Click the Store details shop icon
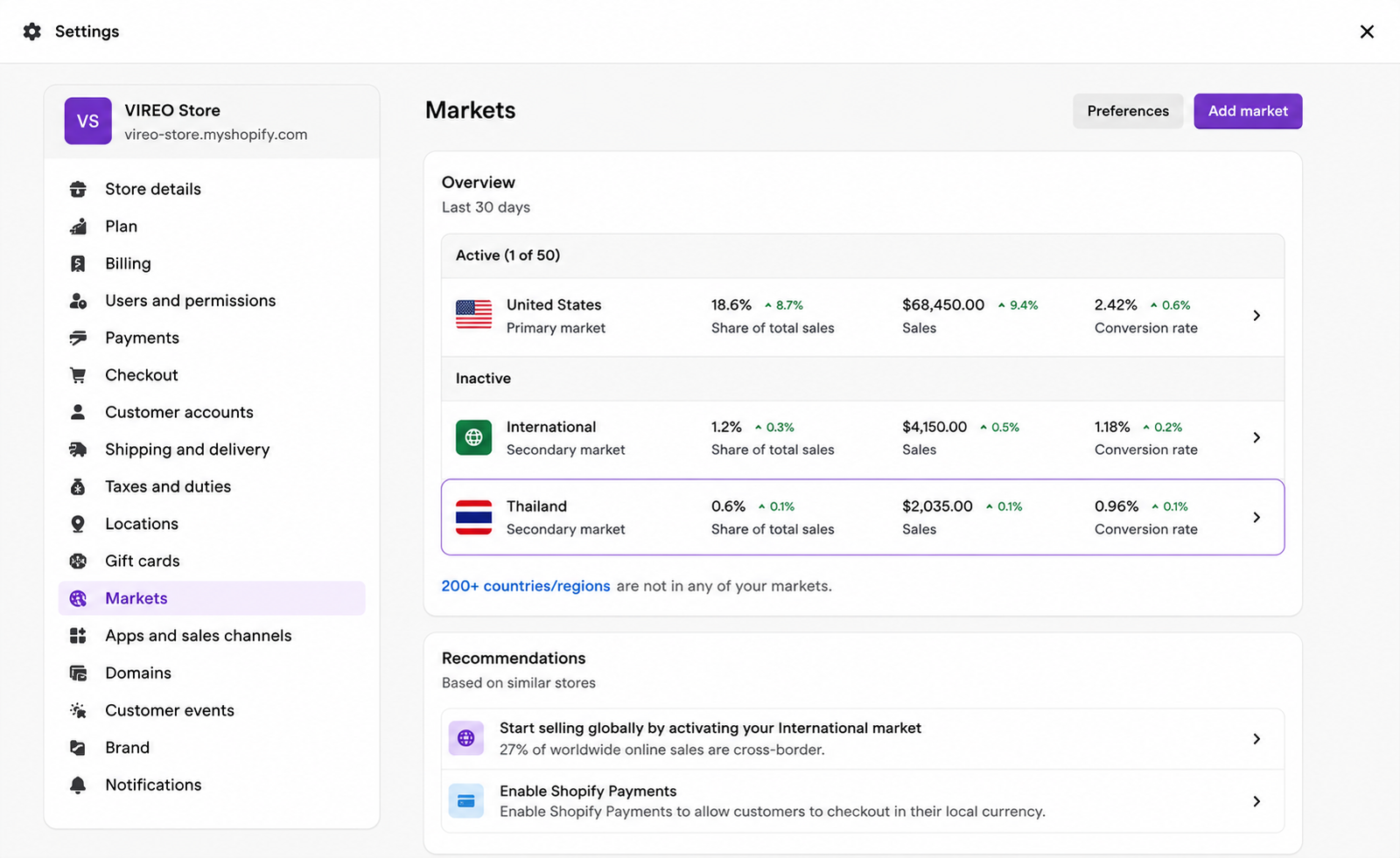The image size is (1400, 858). tap(78, 189)
